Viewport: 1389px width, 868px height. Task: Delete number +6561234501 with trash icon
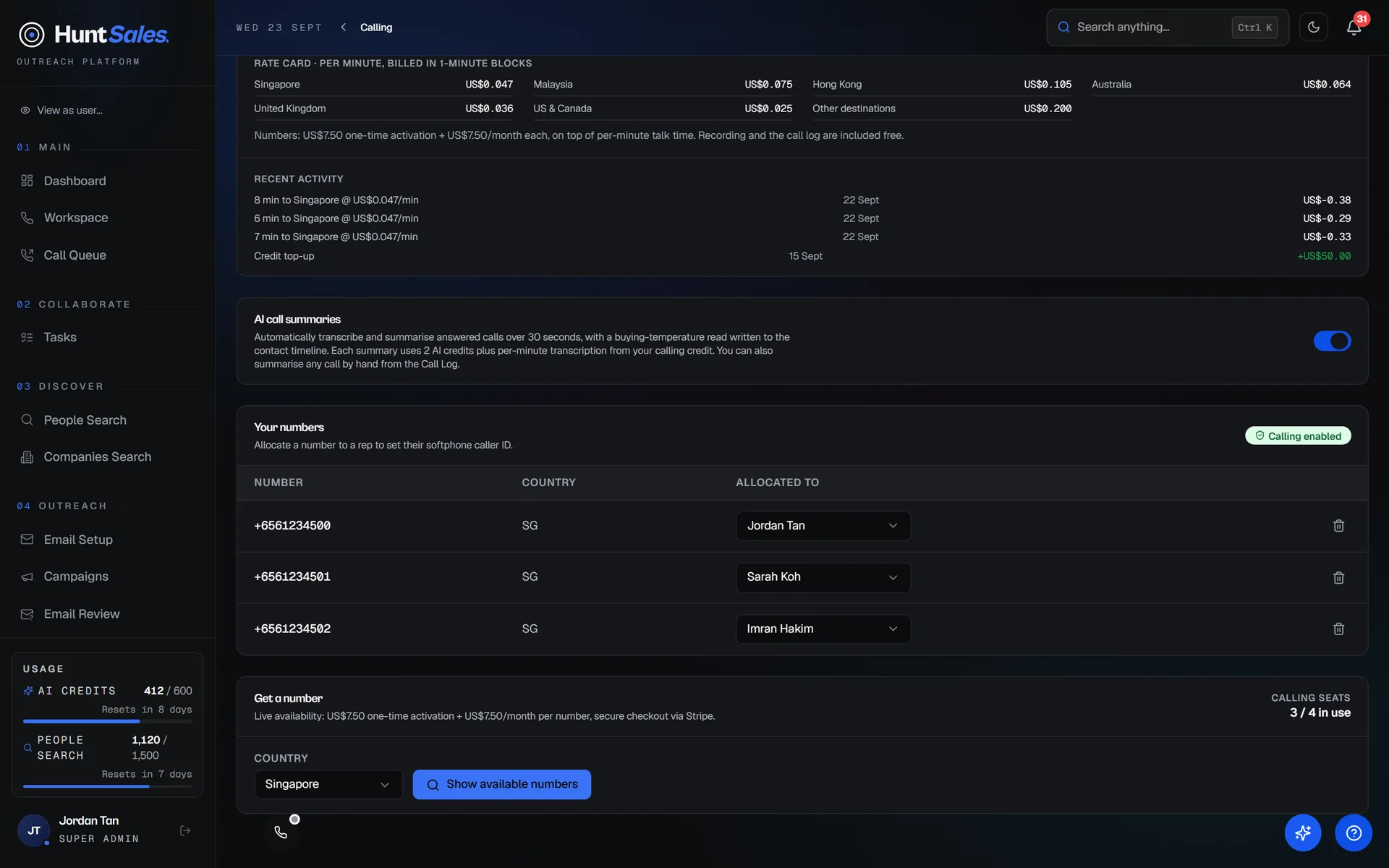tap(1338, 577)
